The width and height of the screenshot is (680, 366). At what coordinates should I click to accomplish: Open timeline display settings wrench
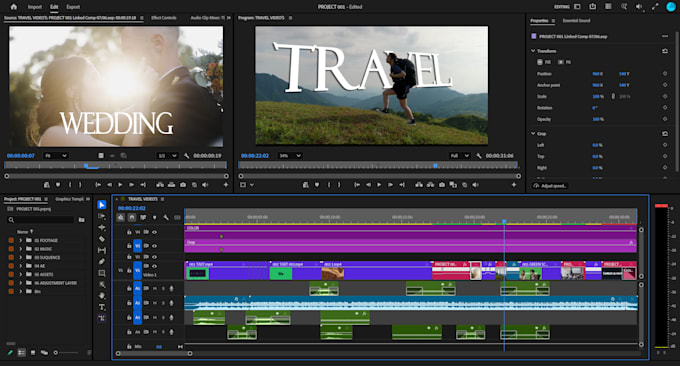click(x=166, y=217)
